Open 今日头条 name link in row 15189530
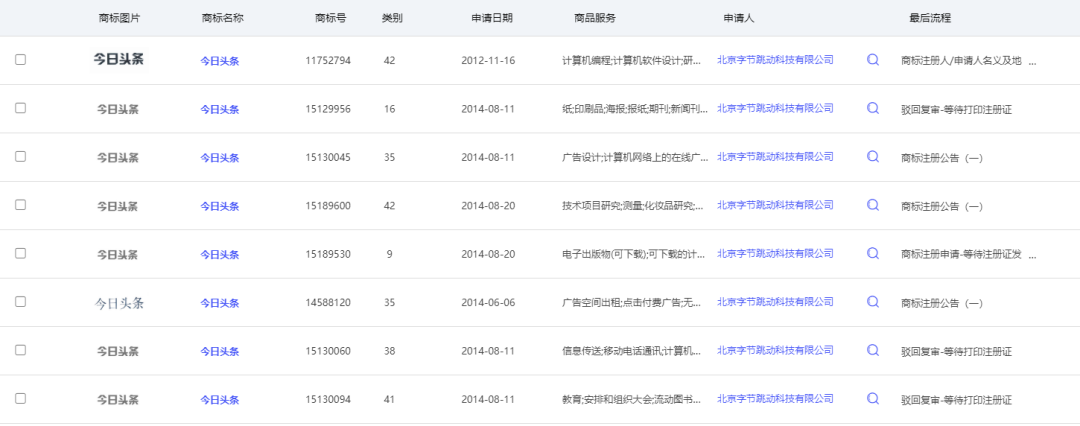 tap(220, 255)
